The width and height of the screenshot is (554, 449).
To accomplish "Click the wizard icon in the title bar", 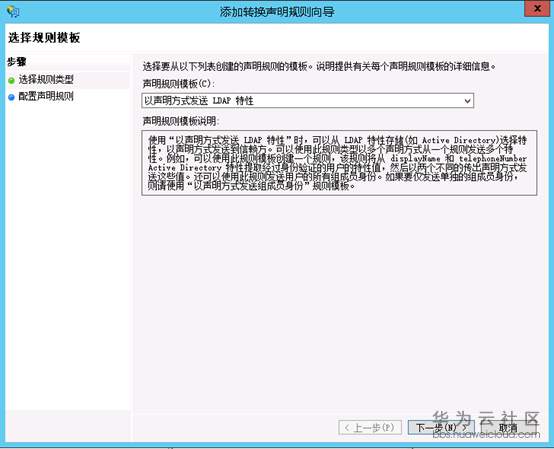I will [x=13, y=12].
